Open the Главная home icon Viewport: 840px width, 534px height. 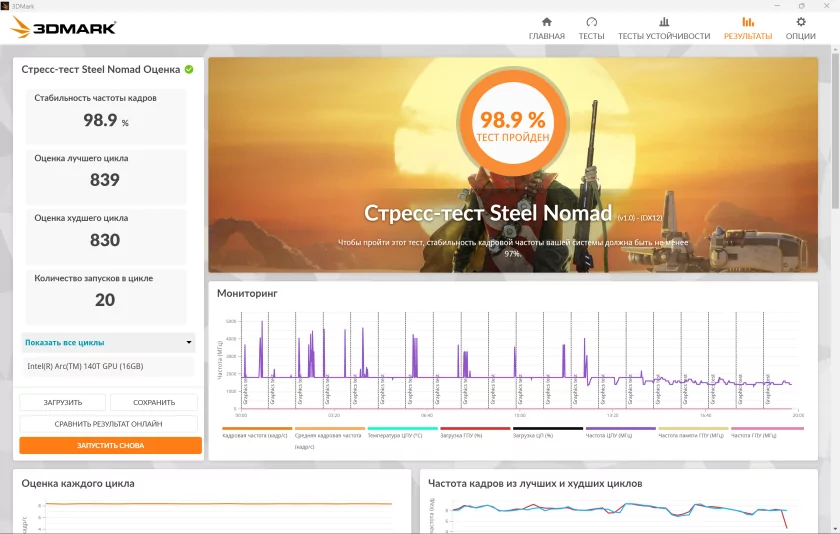pos(546,22)
